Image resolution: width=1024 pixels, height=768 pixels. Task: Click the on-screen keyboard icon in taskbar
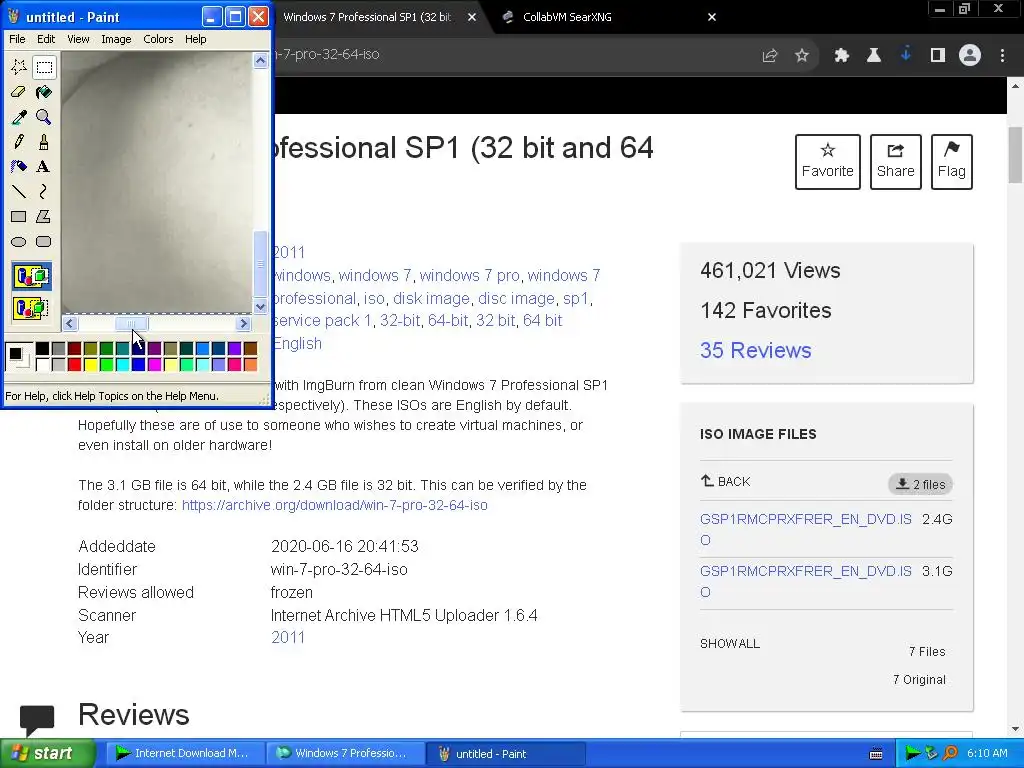[x=876, y=754]
